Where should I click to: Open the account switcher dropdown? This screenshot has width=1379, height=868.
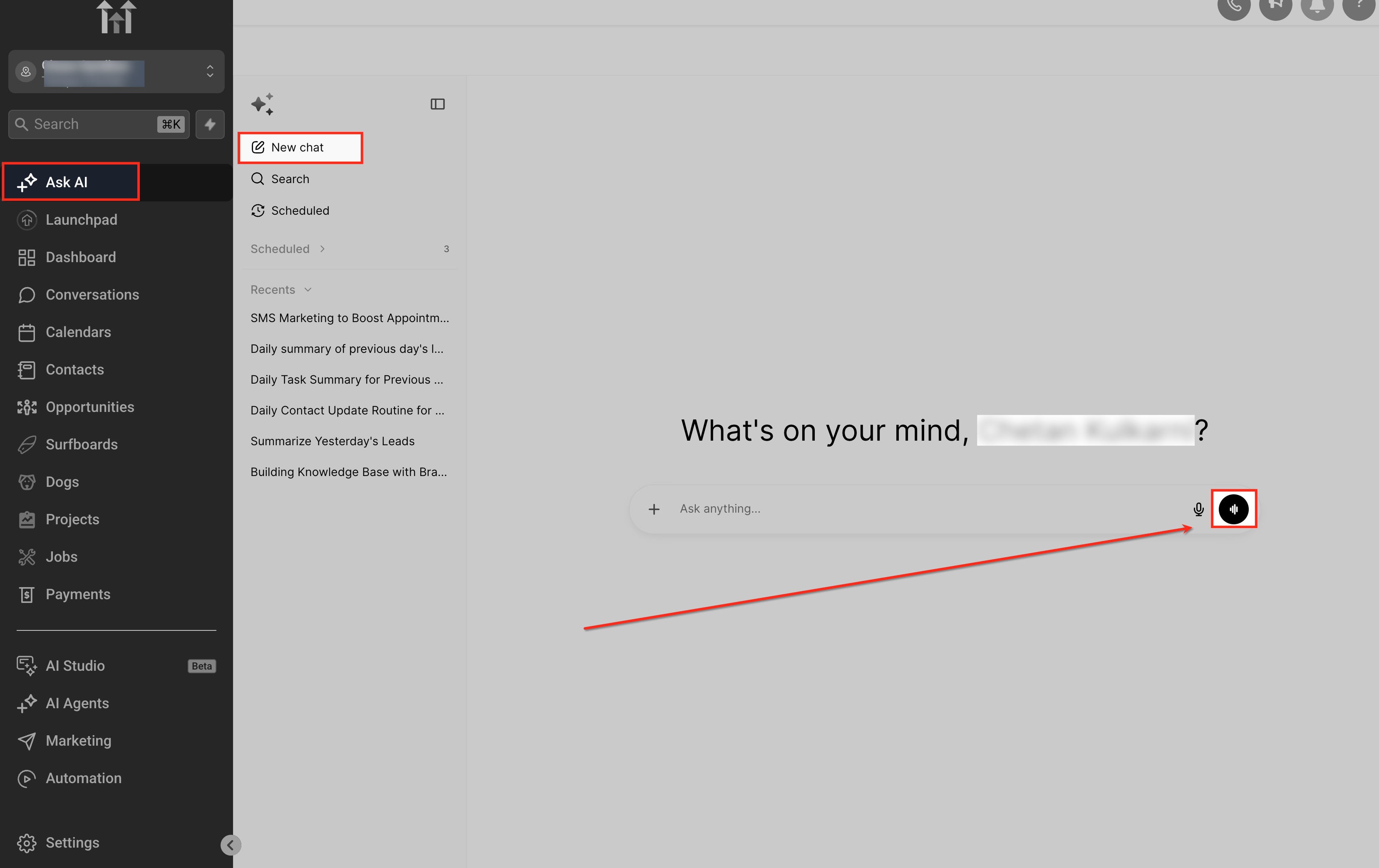(x=116, y=72)
